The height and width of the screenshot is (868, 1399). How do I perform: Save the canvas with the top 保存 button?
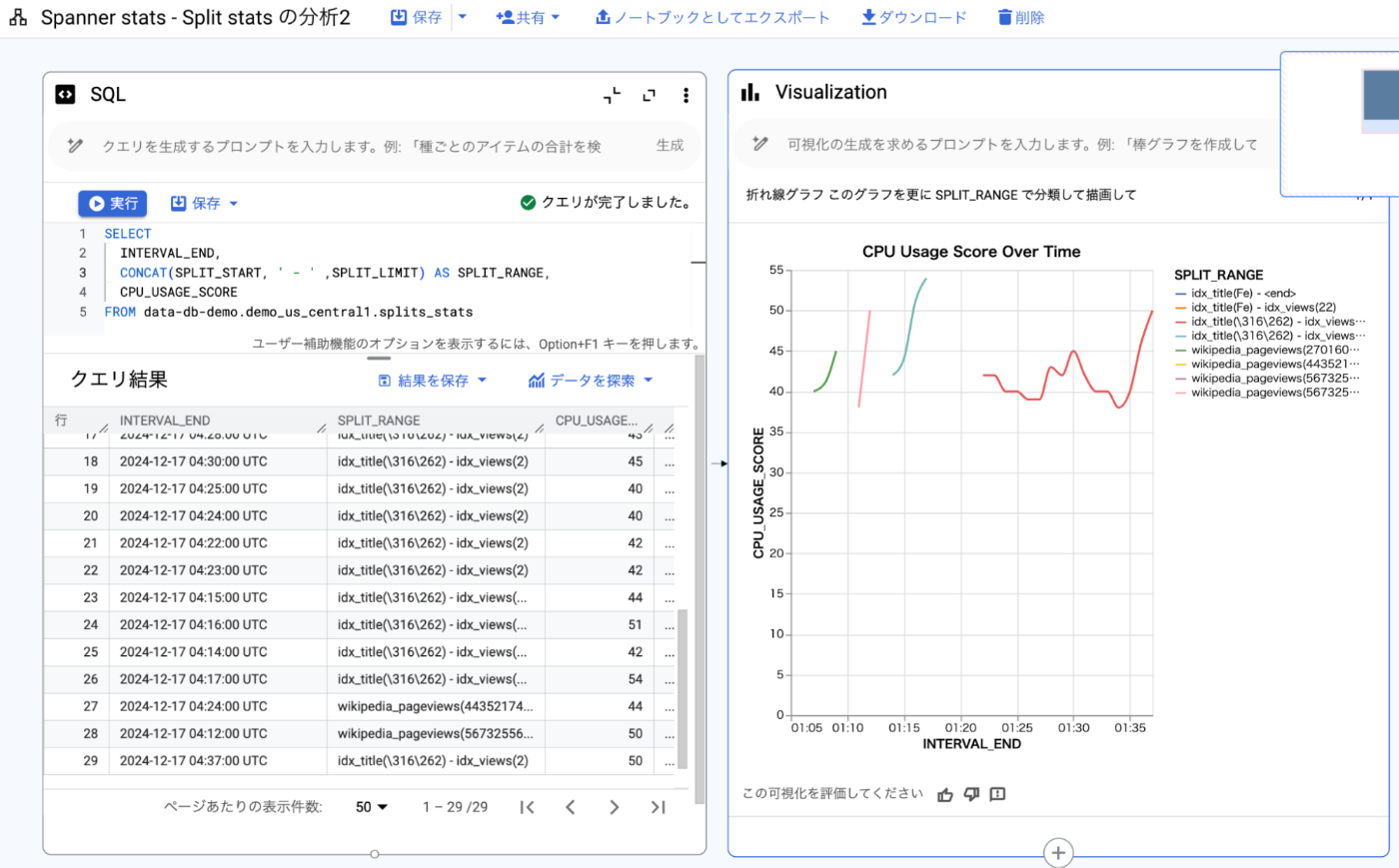coord(416,17)
